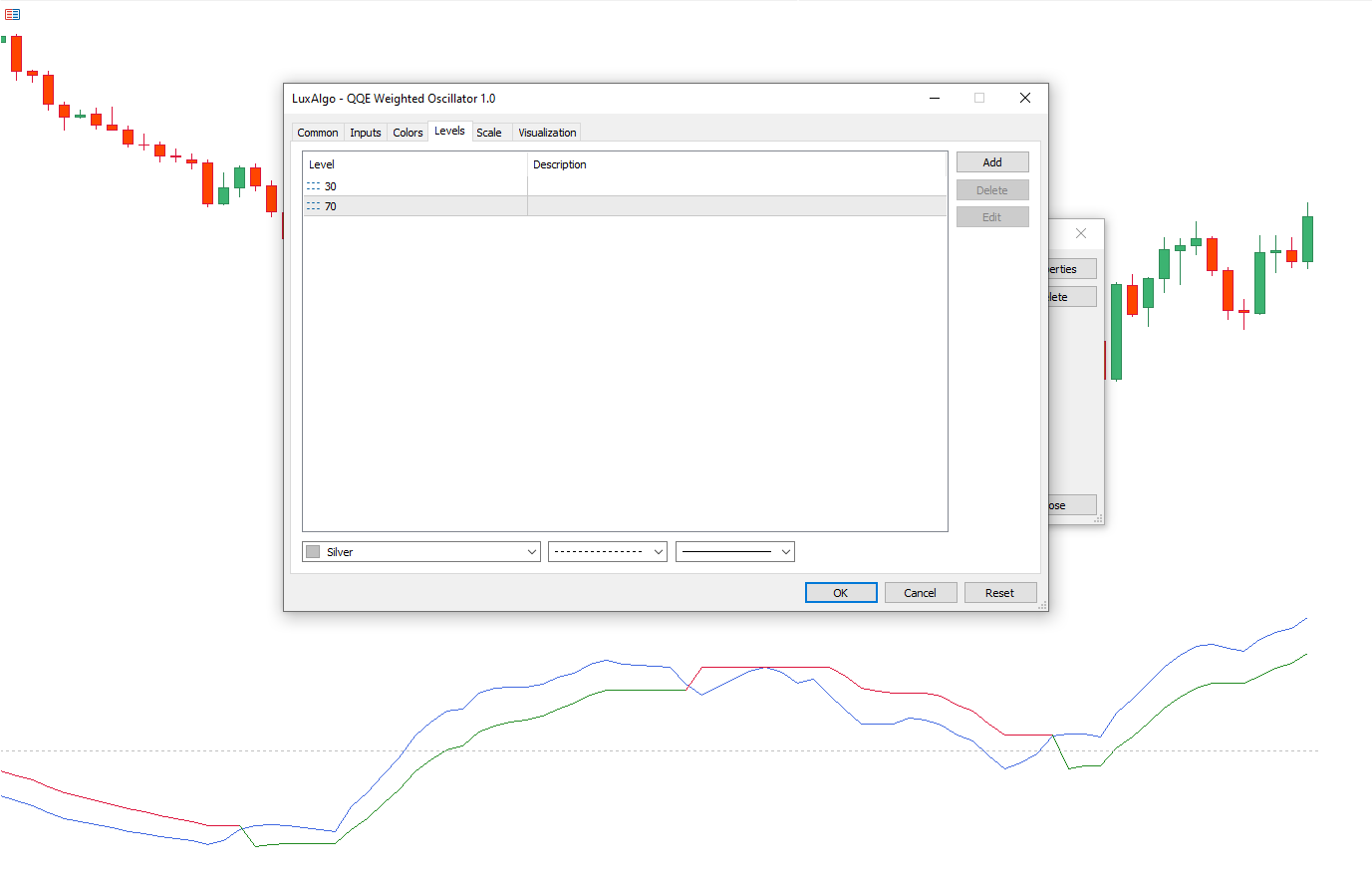Open the line width dropdown
This screenshot has height=887, width=1372.
point(785,552)
